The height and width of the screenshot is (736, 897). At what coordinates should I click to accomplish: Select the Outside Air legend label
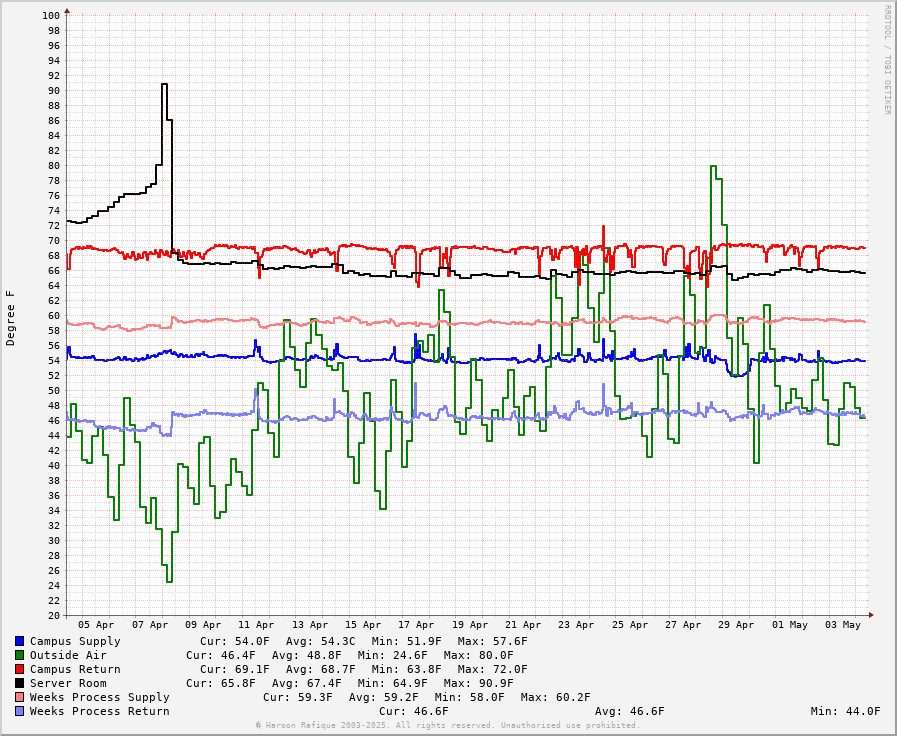[x=68, y=655]
